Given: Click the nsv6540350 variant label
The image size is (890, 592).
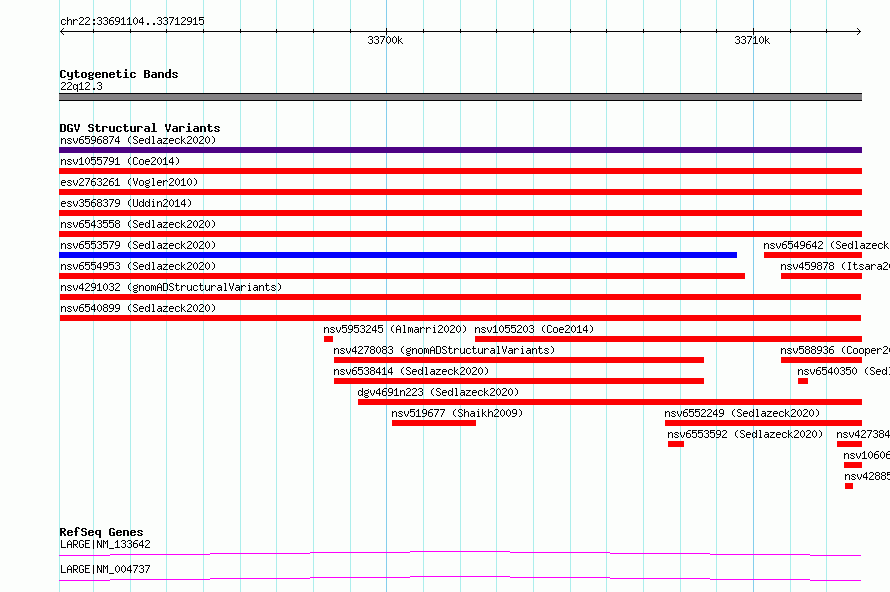Looking at the screenshot, I should (x=843, y=371).
